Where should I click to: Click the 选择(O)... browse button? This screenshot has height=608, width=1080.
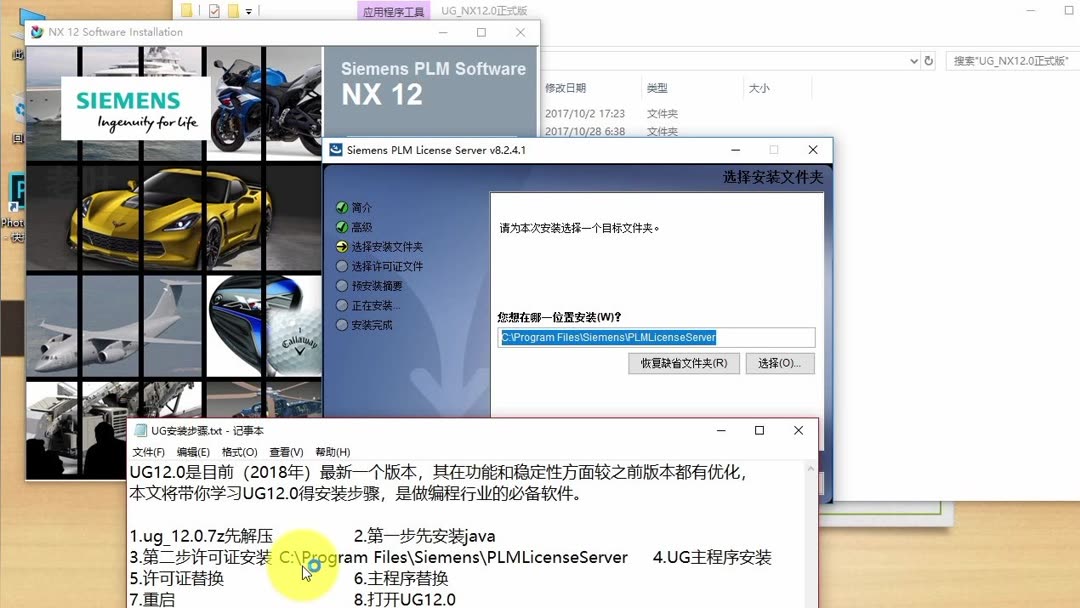[x=780, y=363]
